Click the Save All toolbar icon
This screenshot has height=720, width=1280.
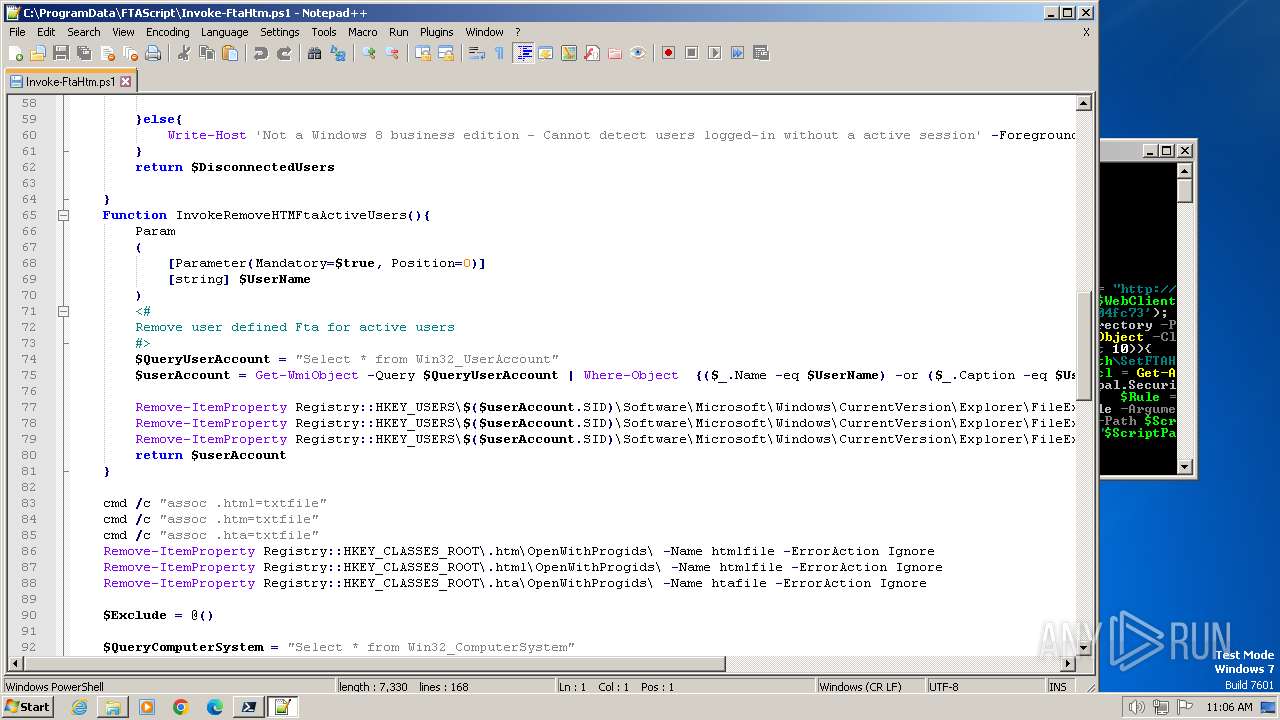click(84, 53)
